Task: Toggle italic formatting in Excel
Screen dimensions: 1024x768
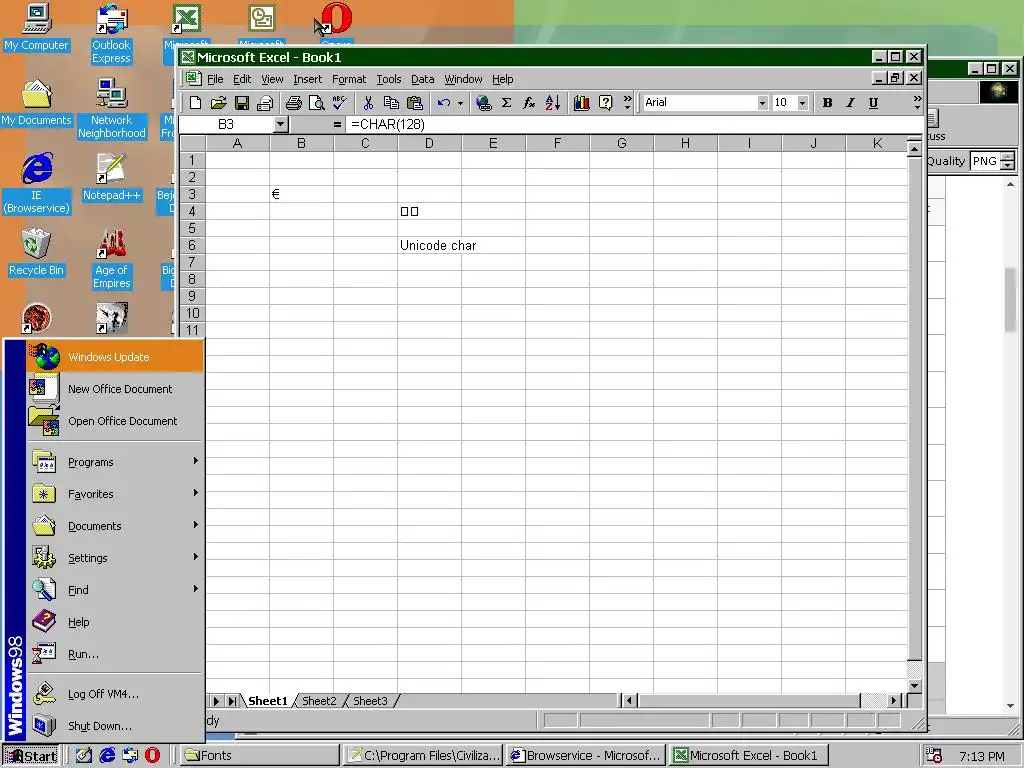Action: 850,103
